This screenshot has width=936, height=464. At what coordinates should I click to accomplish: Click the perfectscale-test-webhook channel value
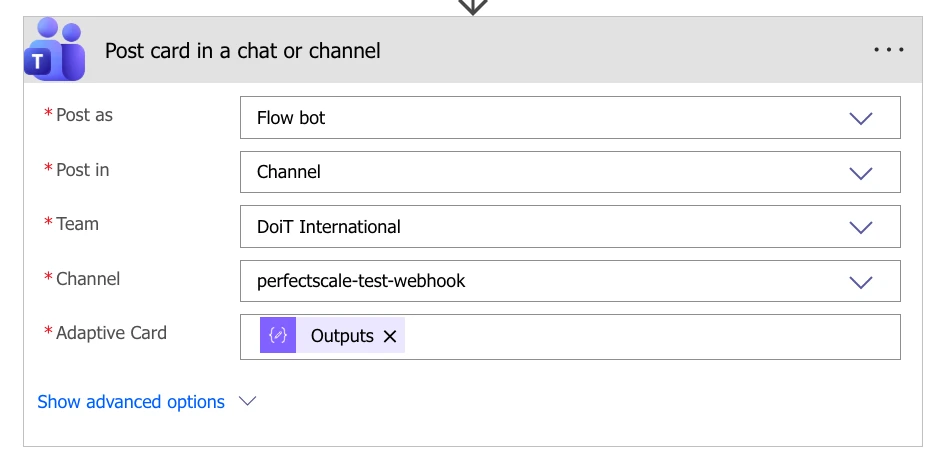361,281
